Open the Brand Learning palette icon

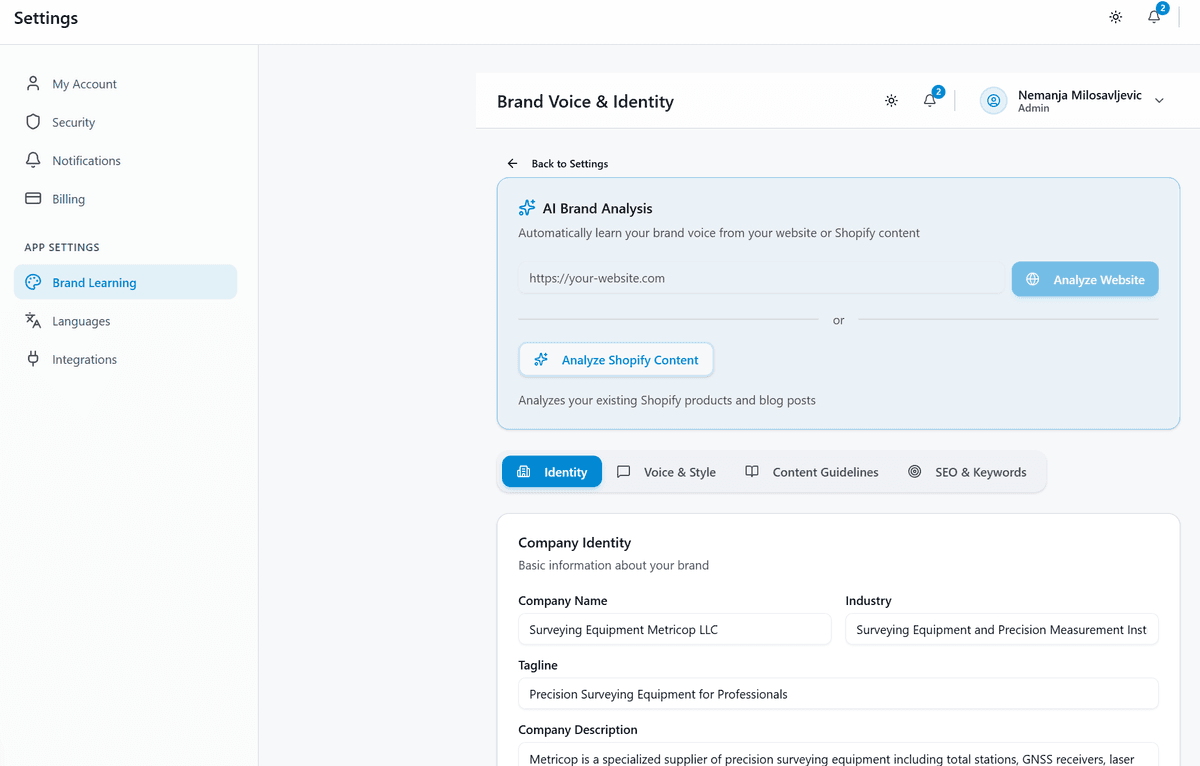point(33,282)
